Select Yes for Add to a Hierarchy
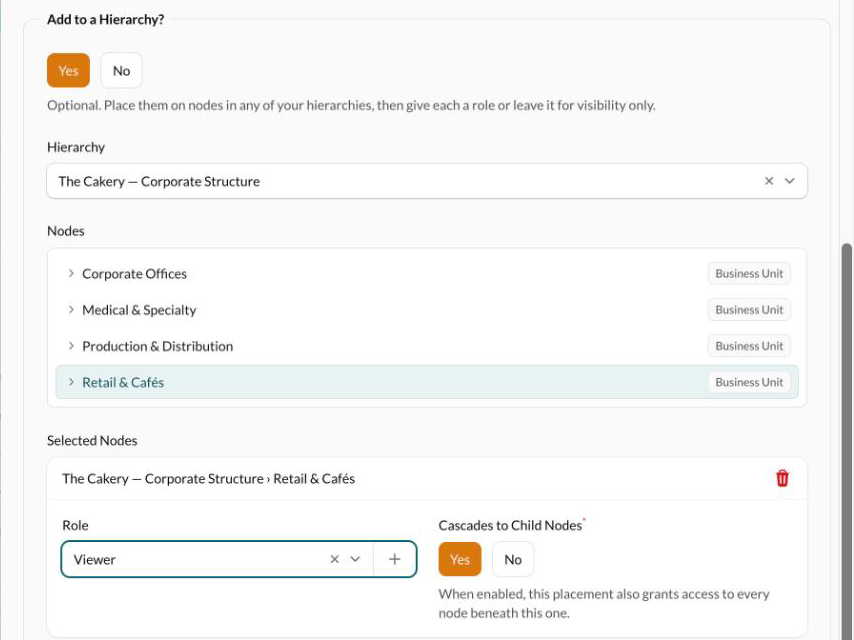Viewport: 854px width, 640px height. click(x=69, y=70)
